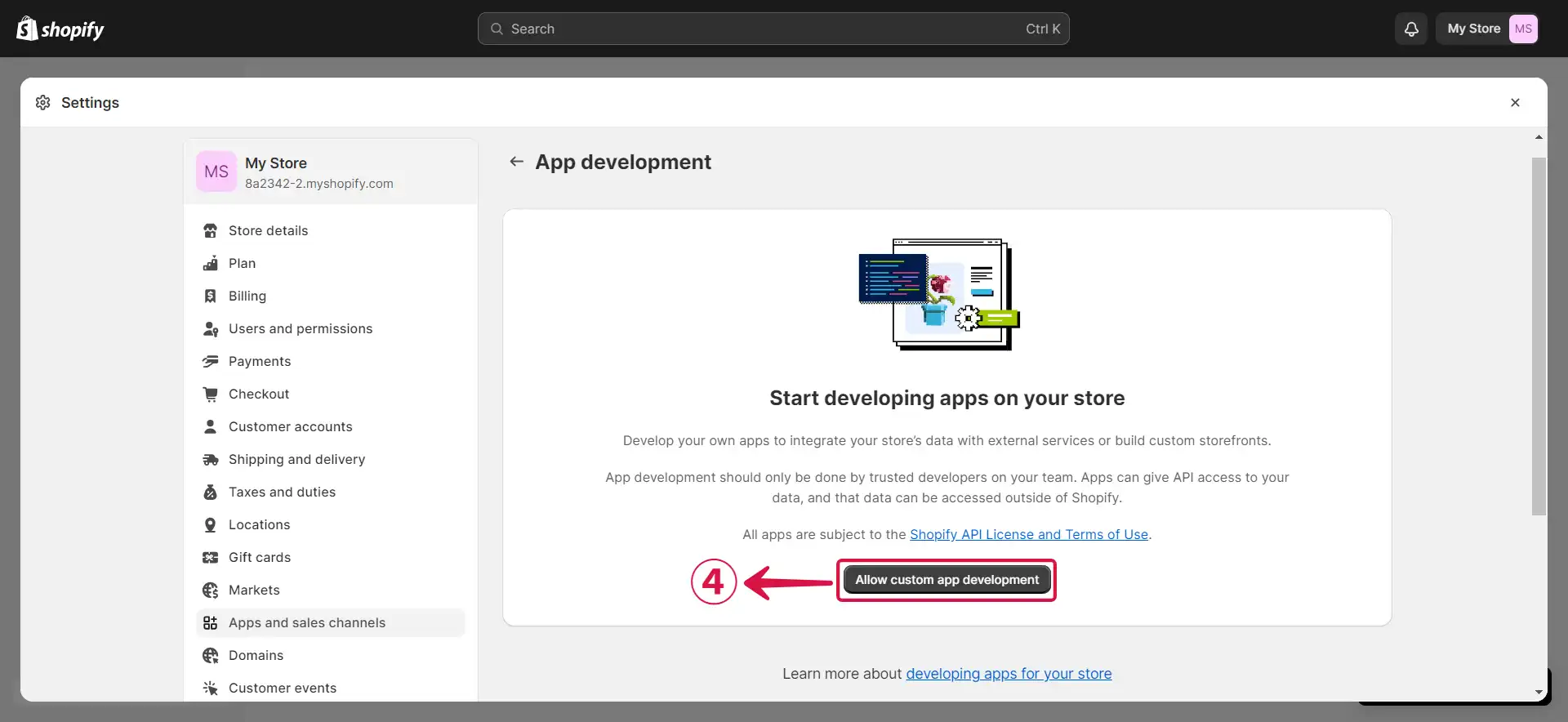Open Checkout settings
The width and height of the screenshot is (1568, 722).
(x=331, y=394)
